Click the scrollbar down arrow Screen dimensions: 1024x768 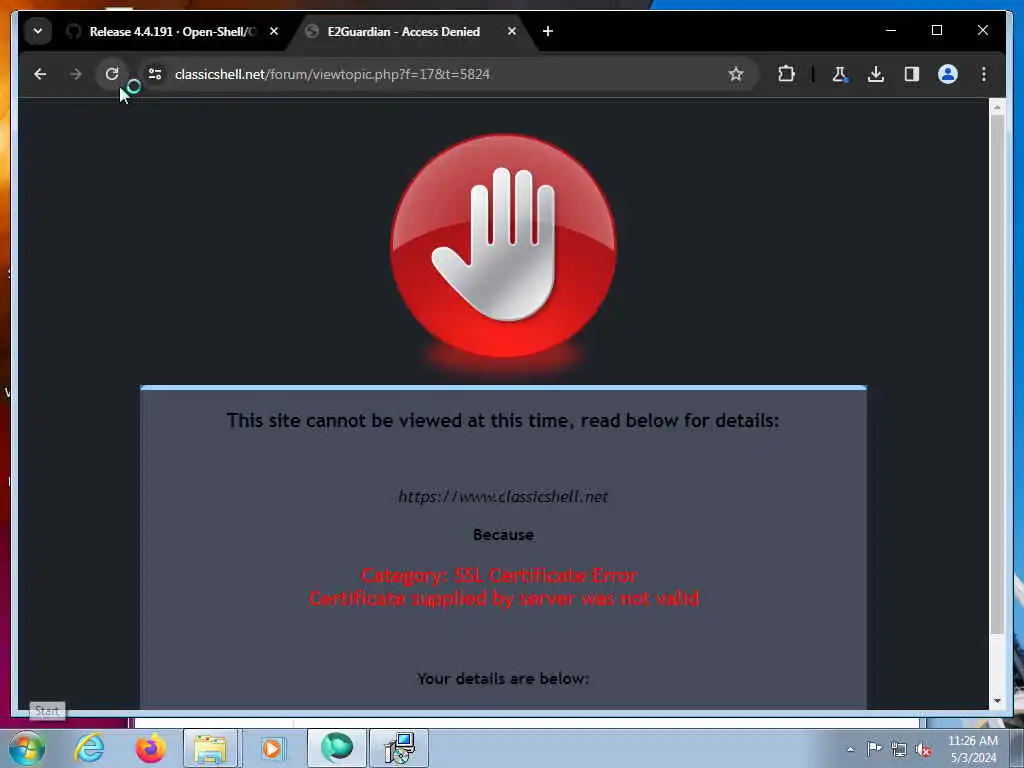click(x=997, y=701)
